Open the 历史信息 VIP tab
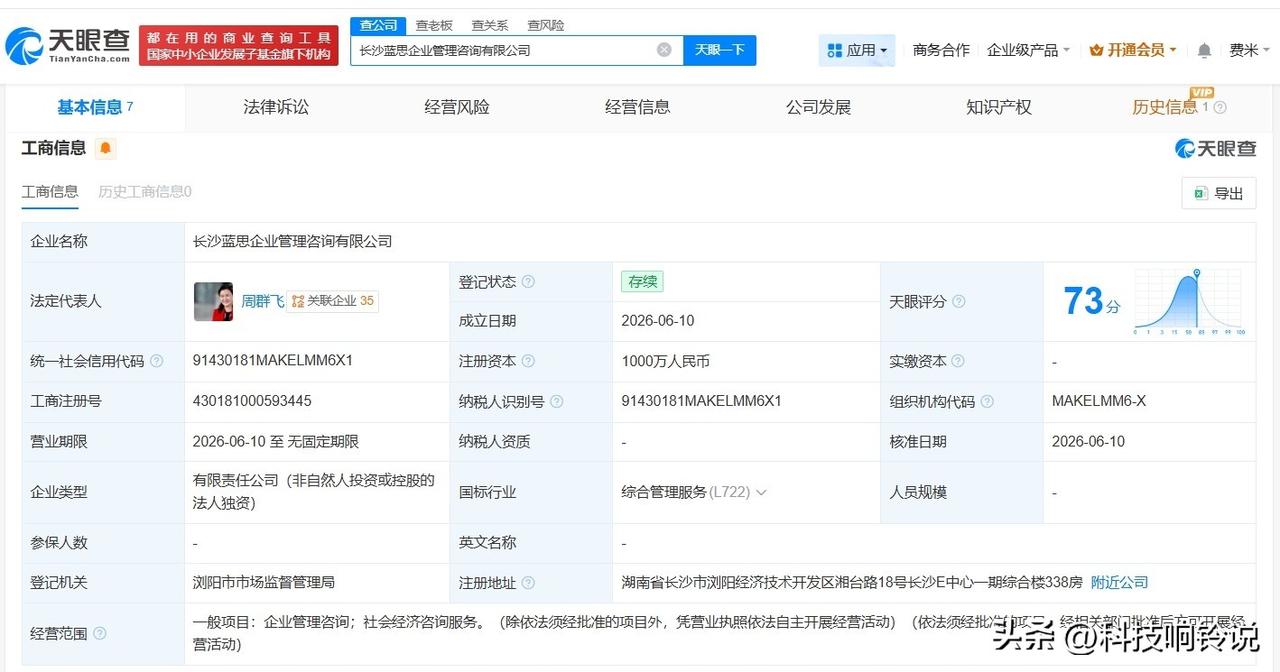Image resolution: width=1280 pixels, height=672 pixels. [x=1178, y=107]
